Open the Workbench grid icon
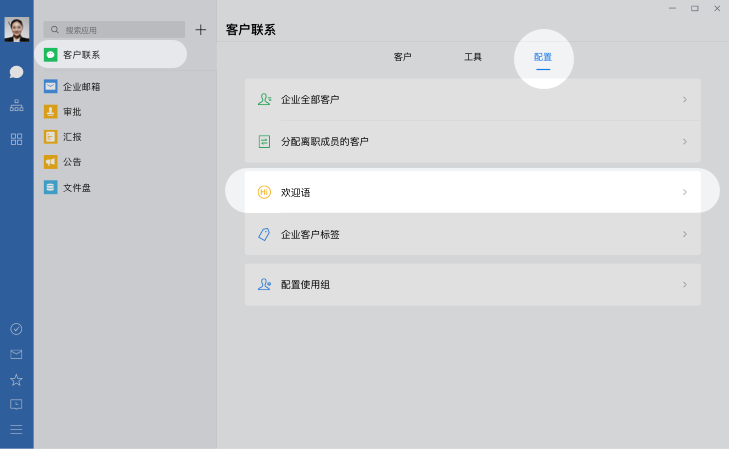 [x=16, y=139]
